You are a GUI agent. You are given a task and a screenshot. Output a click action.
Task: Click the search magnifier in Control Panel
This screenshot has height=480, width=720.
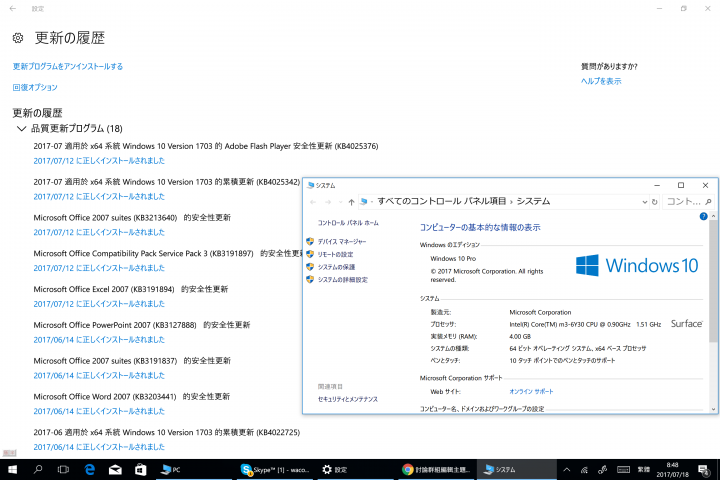[x=708, y=202]
